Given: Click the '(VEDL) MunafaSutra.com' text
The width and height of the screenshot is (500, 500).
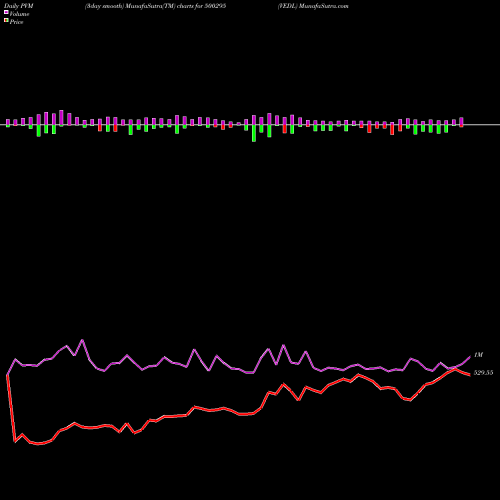Looking at the screenshot, I should [x=313, y=6].
